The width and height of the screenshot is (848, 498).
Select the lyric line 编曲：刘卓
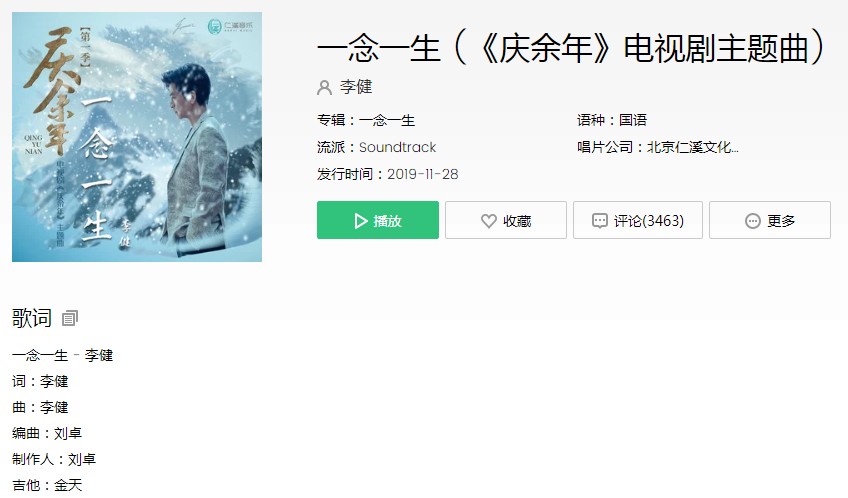click(x=47, y=433)
